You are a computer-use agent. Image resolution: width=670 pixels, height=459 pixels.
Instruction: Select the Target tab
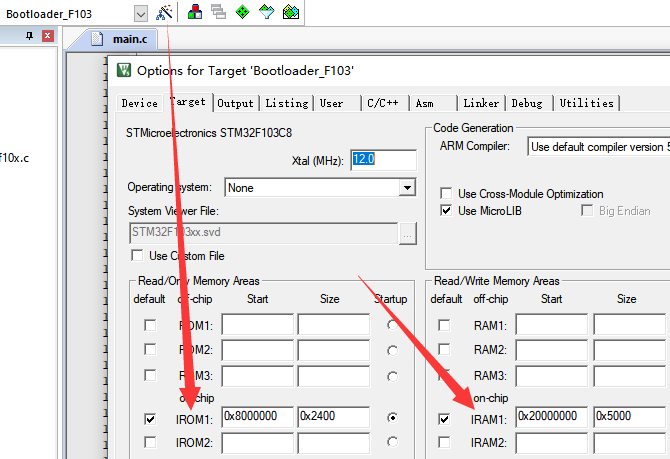click(188, 102)
